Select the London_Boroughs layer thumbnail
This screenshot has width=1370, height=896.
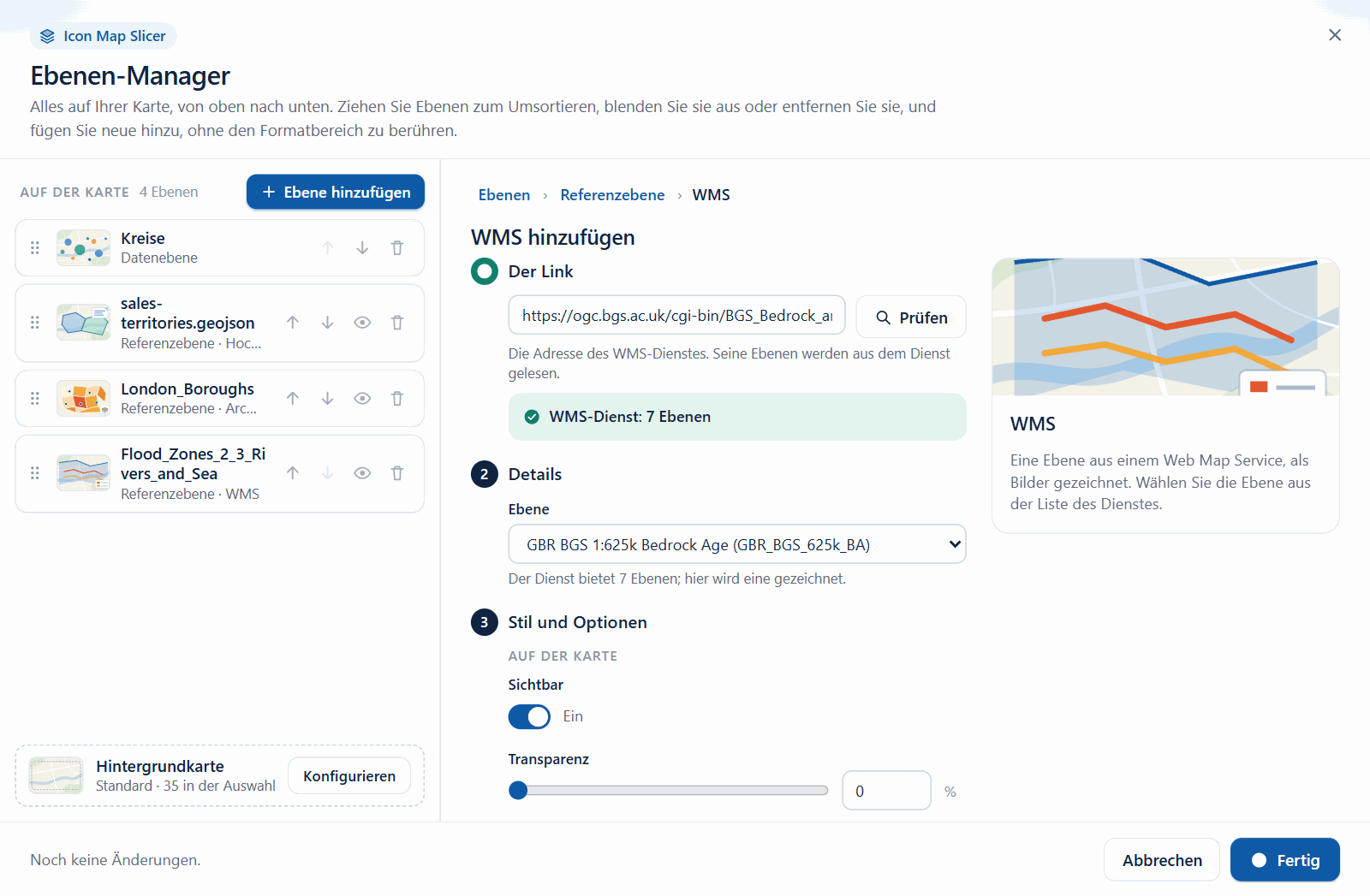point(83,399)
